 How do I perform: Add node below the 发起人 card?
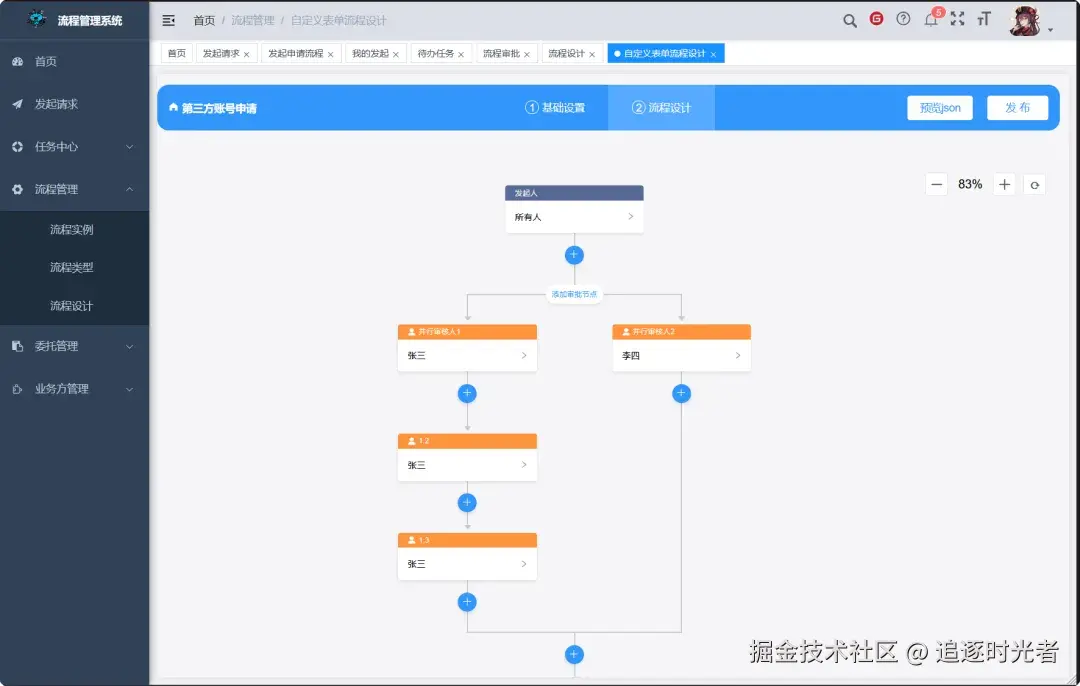[574, 255]
